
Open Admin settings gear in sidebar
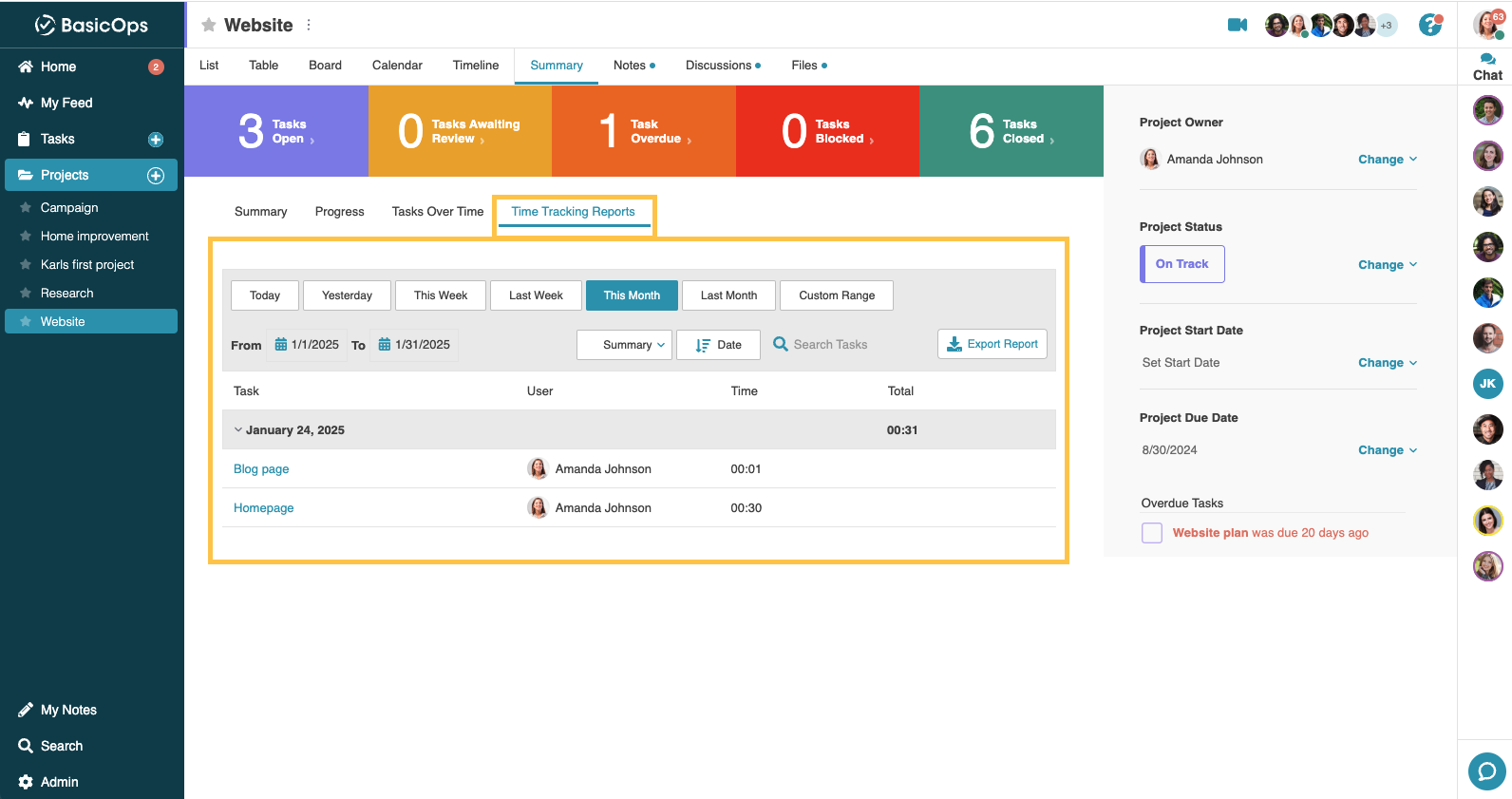pos(26,782)
